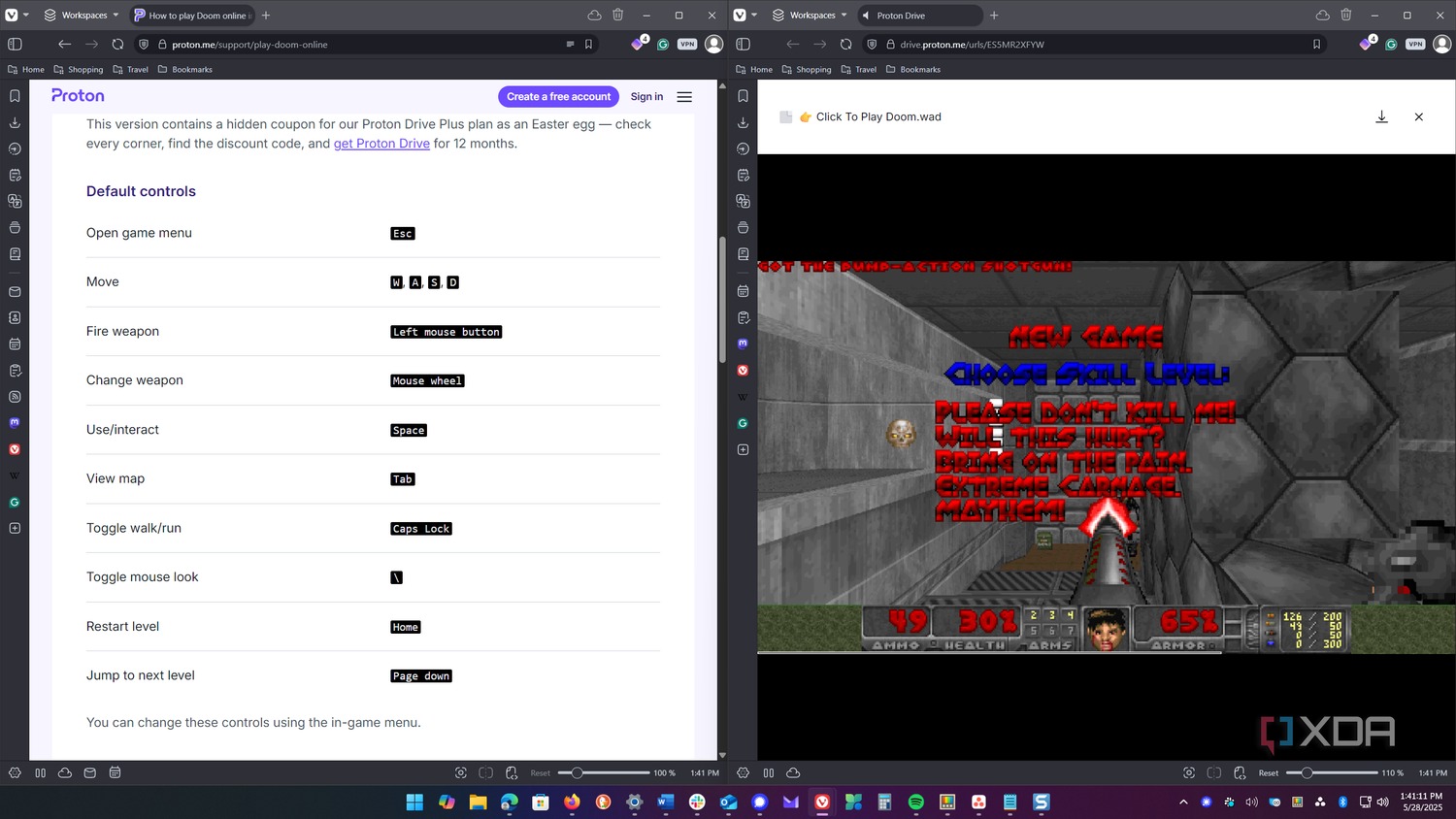
Task: Toggle the side panel in the left window
Action: pyautogui.click(x=15, y=44)
